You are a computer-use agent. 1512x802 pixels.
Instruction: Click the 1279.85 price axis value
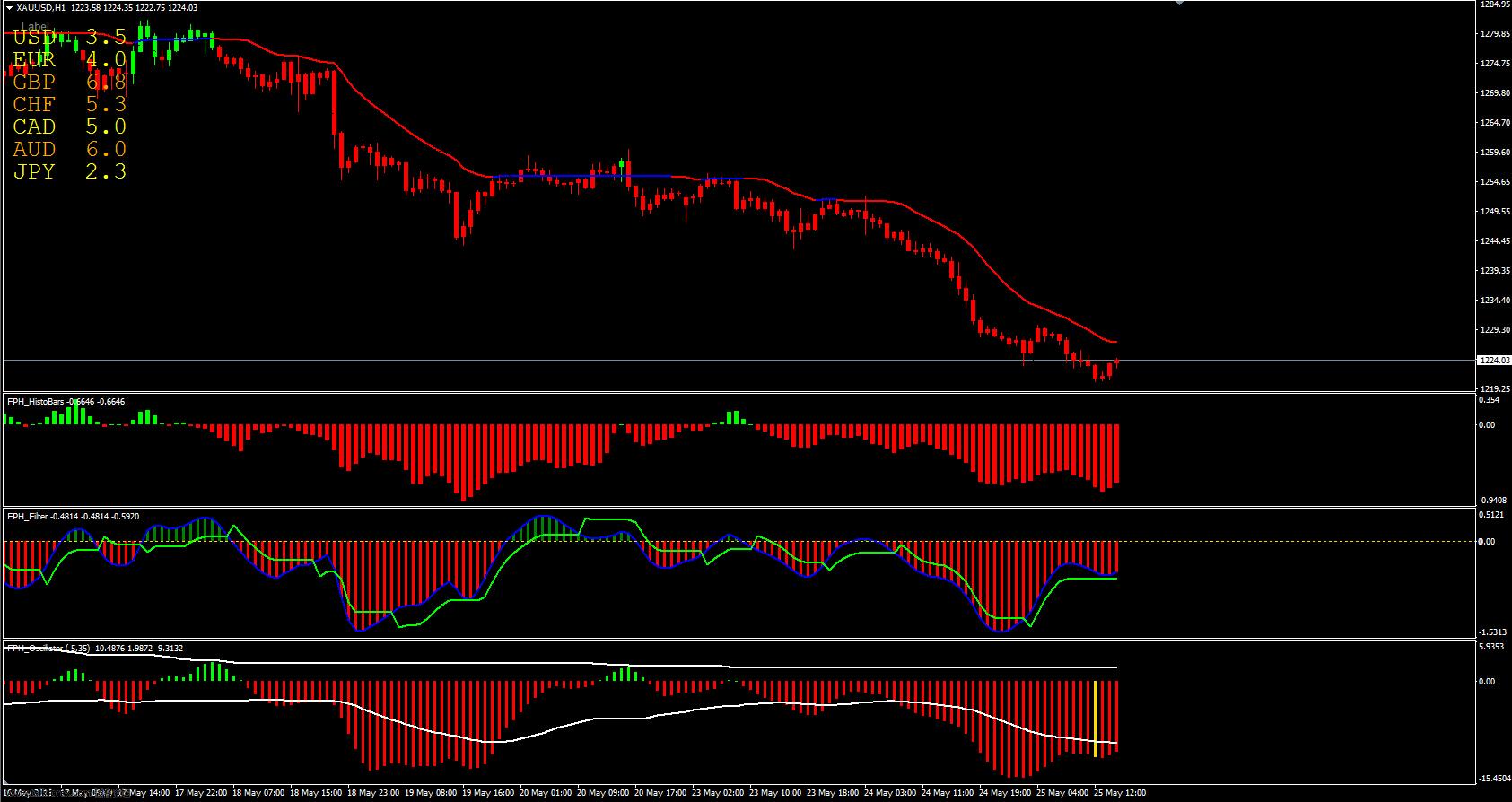click(1494, 34)
